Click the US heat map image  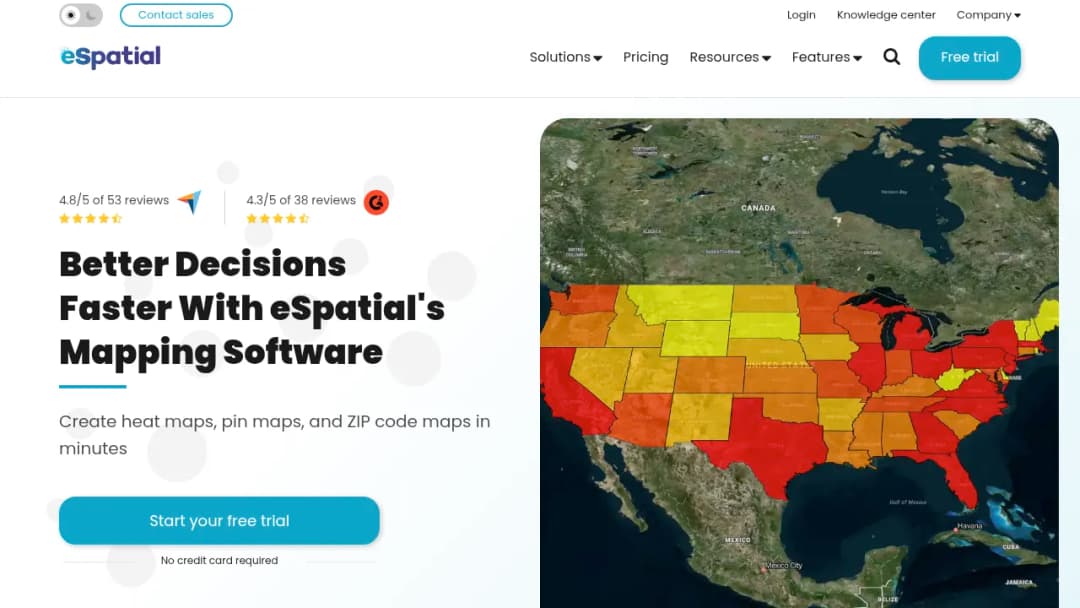799,363
